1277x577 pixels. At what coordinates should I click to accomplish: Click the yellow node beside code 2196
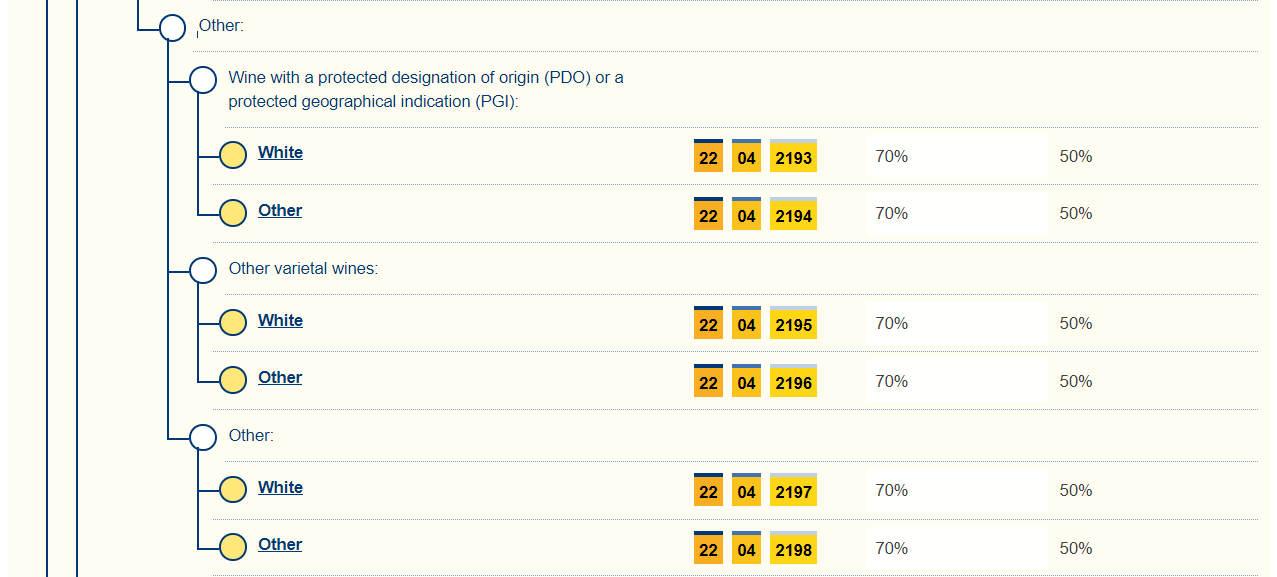coord(233,380)
